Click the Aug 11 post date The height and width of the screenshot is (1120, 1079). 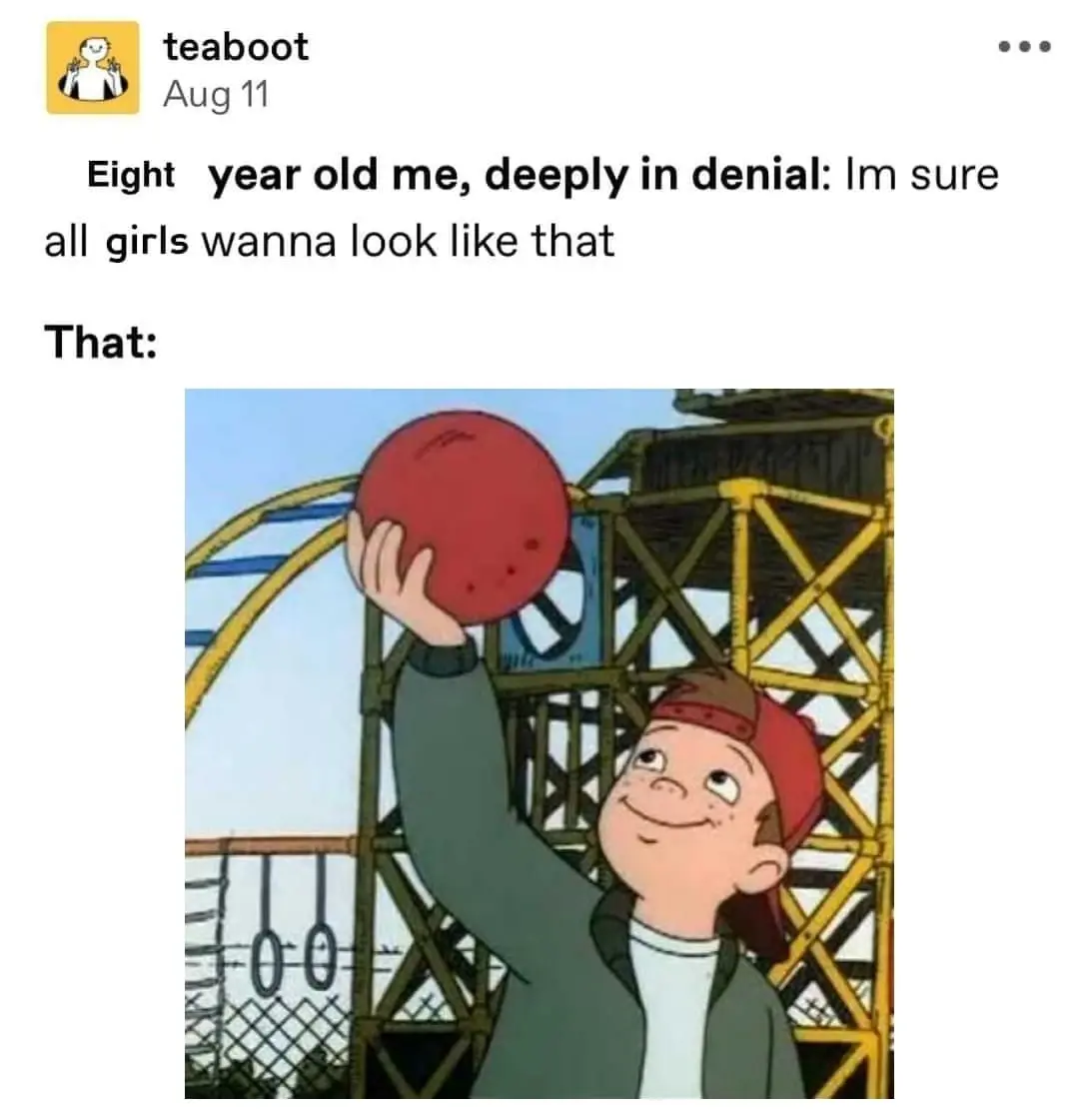pos(216,94)
